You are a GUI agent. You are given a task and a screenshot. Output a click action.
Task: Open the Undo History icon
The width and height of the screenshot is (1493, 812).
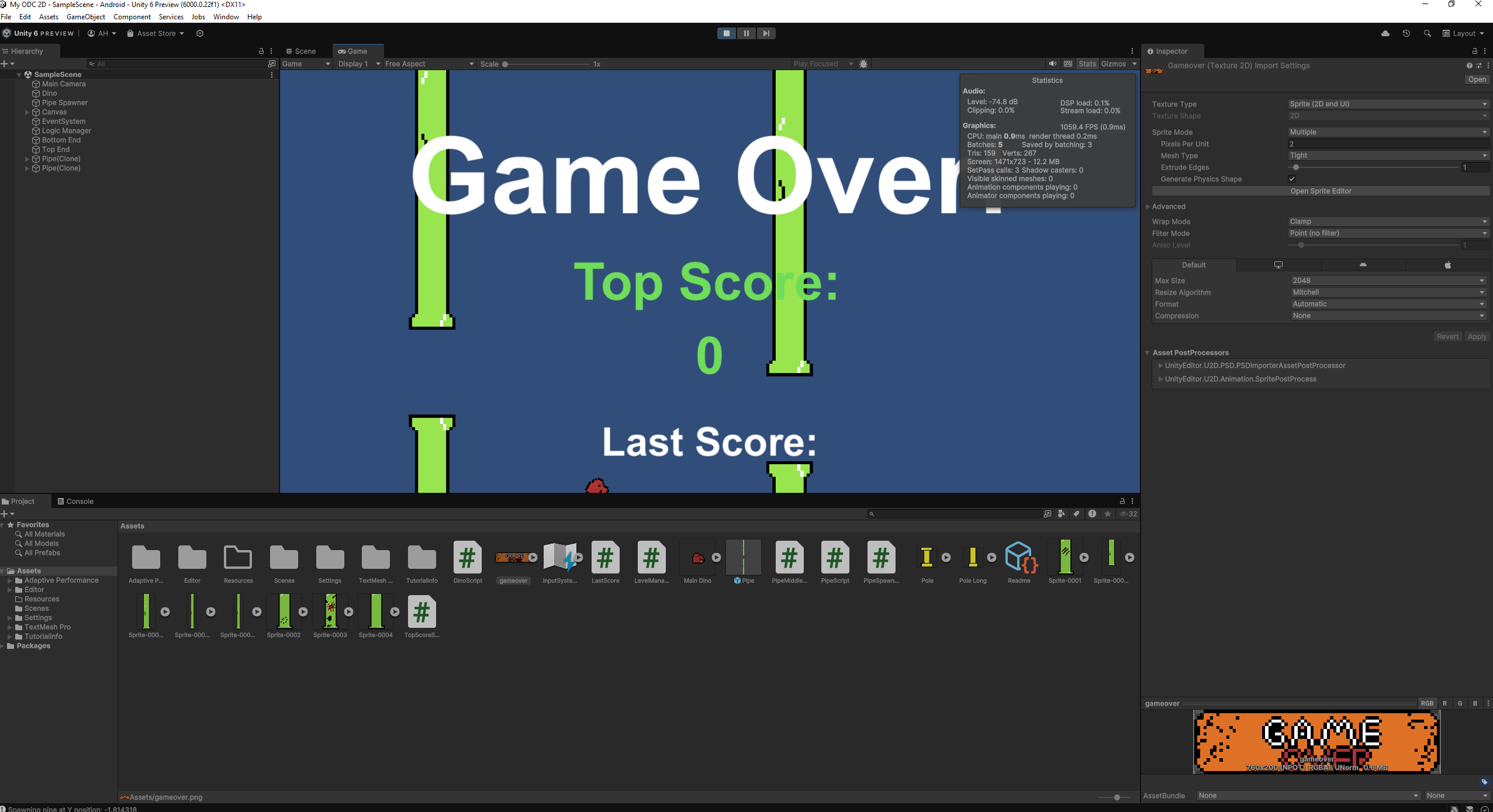pos(1406,33)
